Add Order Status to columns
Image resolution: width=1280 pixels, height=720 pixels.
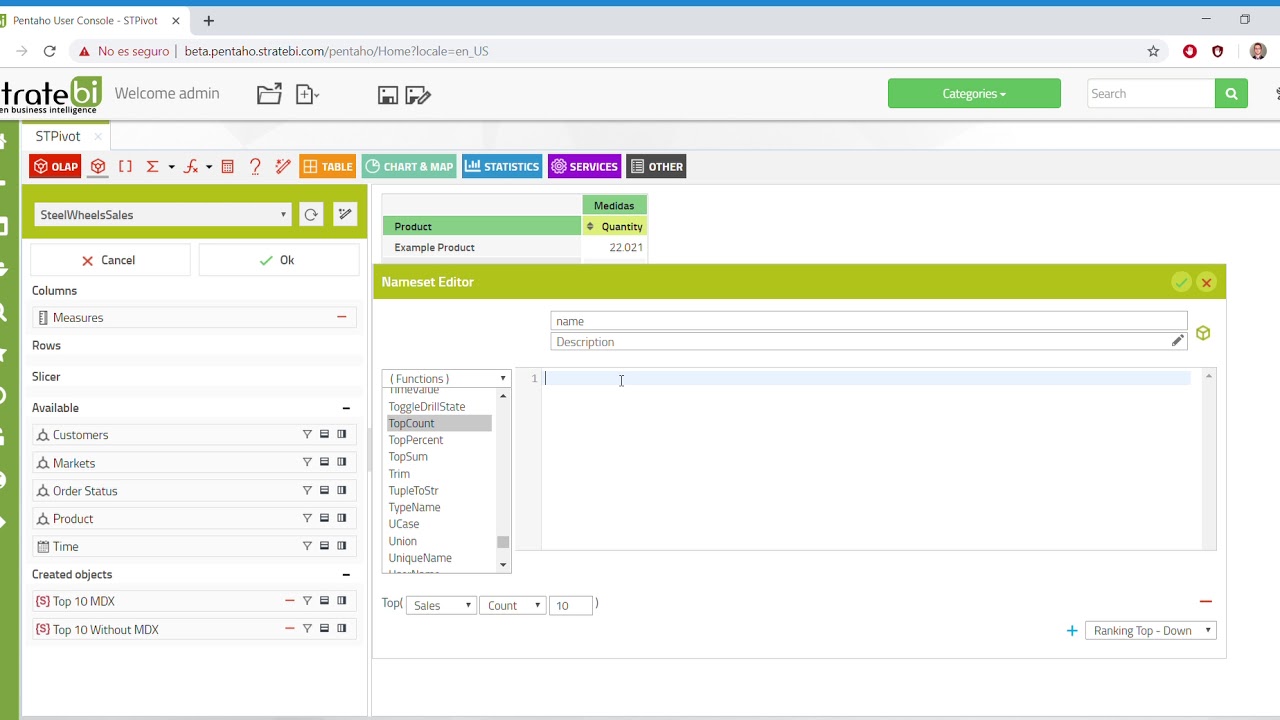(341, 491)
